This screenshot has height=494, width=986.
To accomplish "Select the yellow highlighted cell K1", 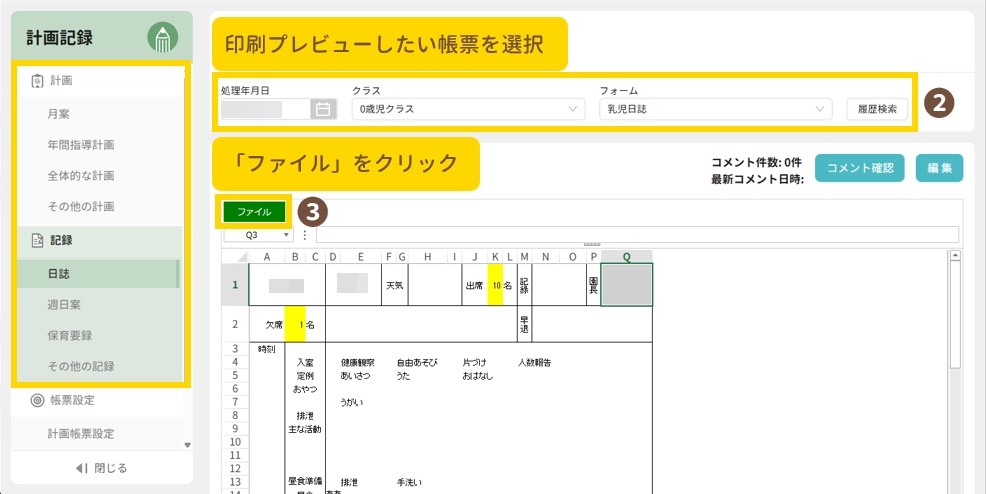I will [495, 285].
